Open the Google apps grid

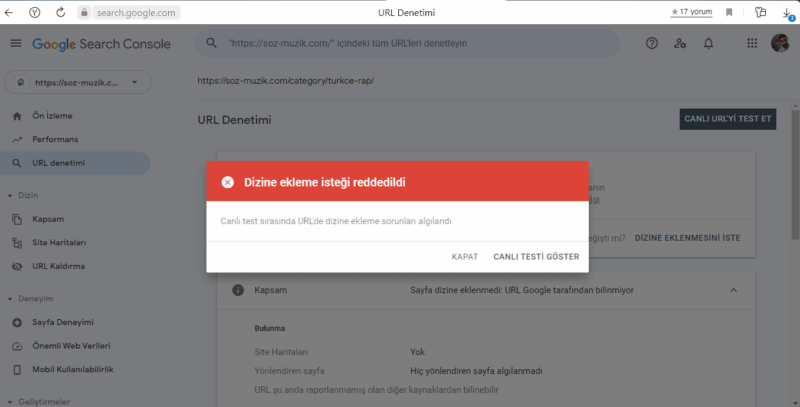752,44
